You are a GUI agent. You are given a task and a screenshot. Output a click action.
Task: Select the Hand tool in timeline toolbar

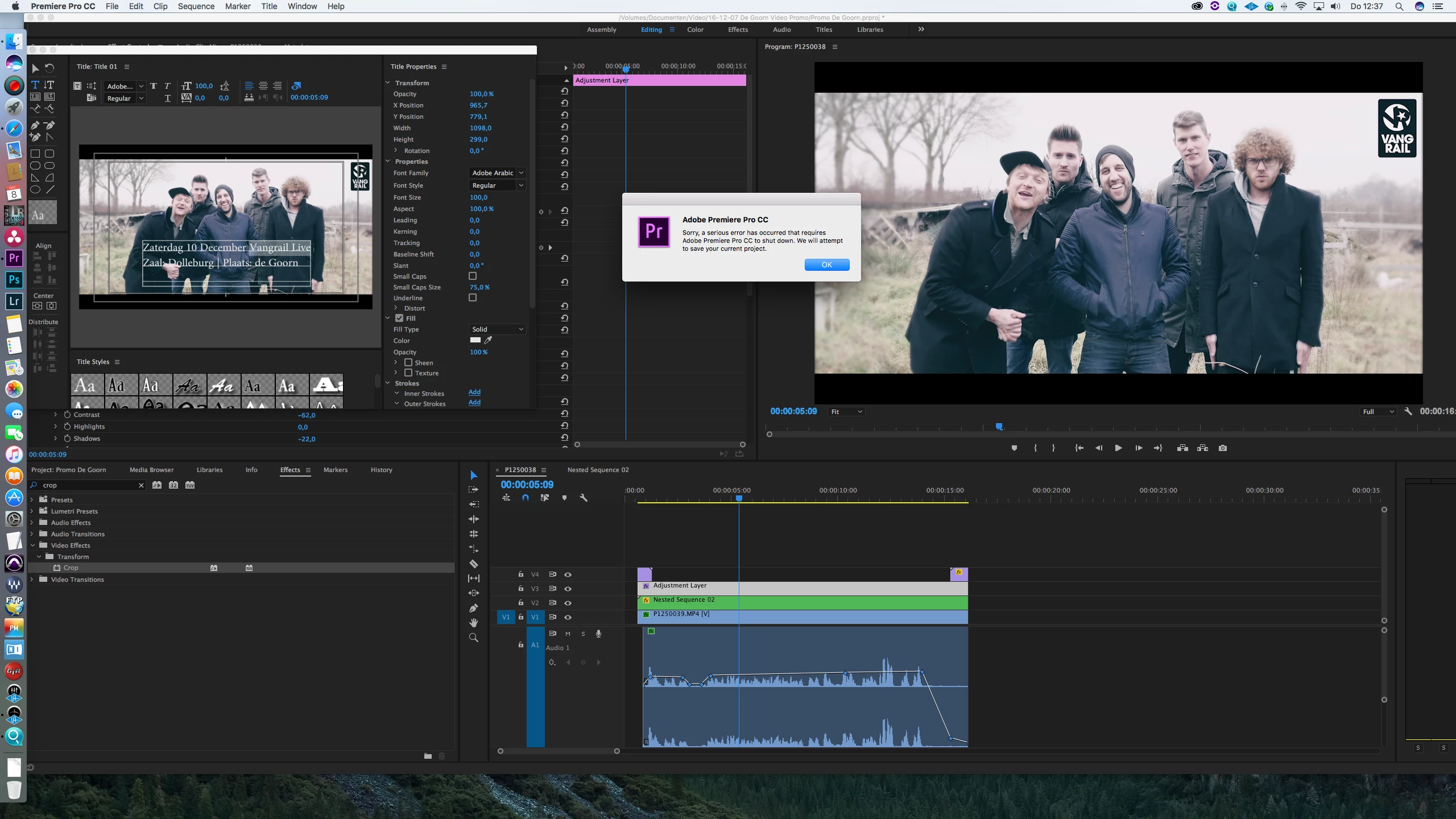pos(473,623)
